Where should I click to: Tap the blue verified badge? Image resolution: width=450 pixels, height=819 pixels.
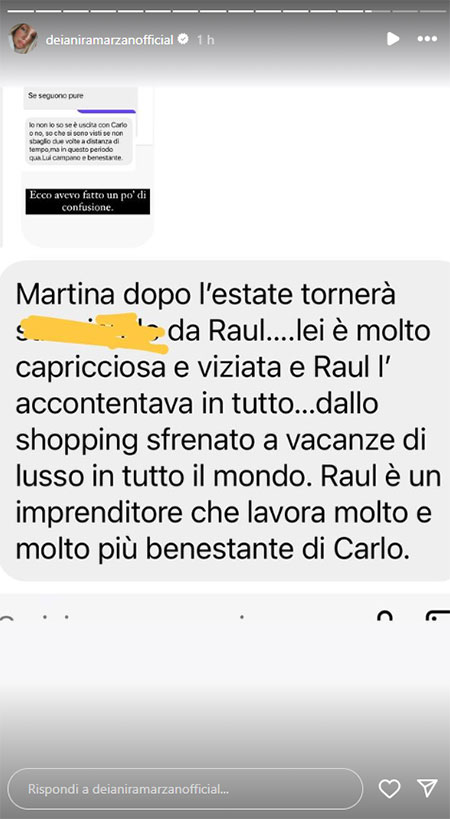click(x=183, y=39)
